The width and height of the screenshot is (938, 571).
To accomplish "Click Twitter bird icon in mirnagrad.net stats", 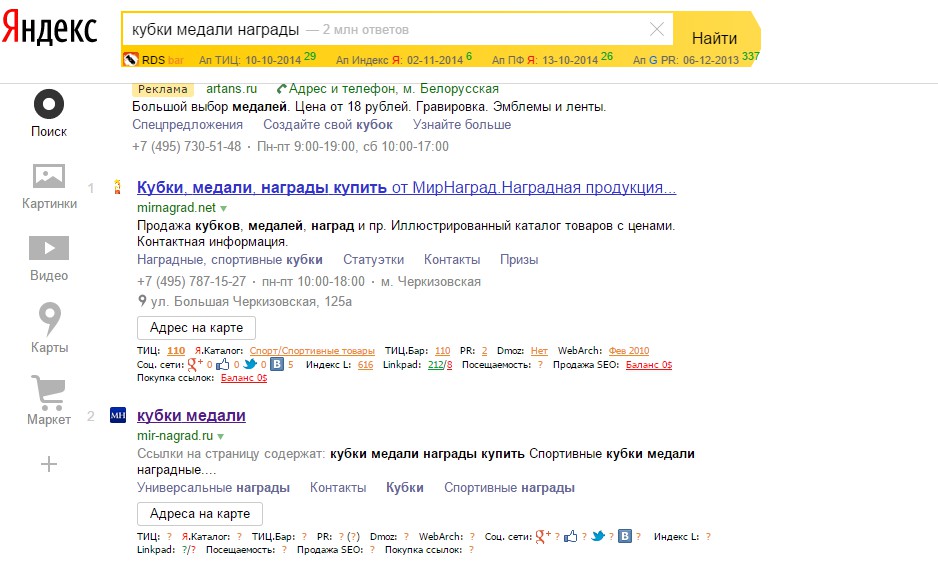I will pos(250,364).
